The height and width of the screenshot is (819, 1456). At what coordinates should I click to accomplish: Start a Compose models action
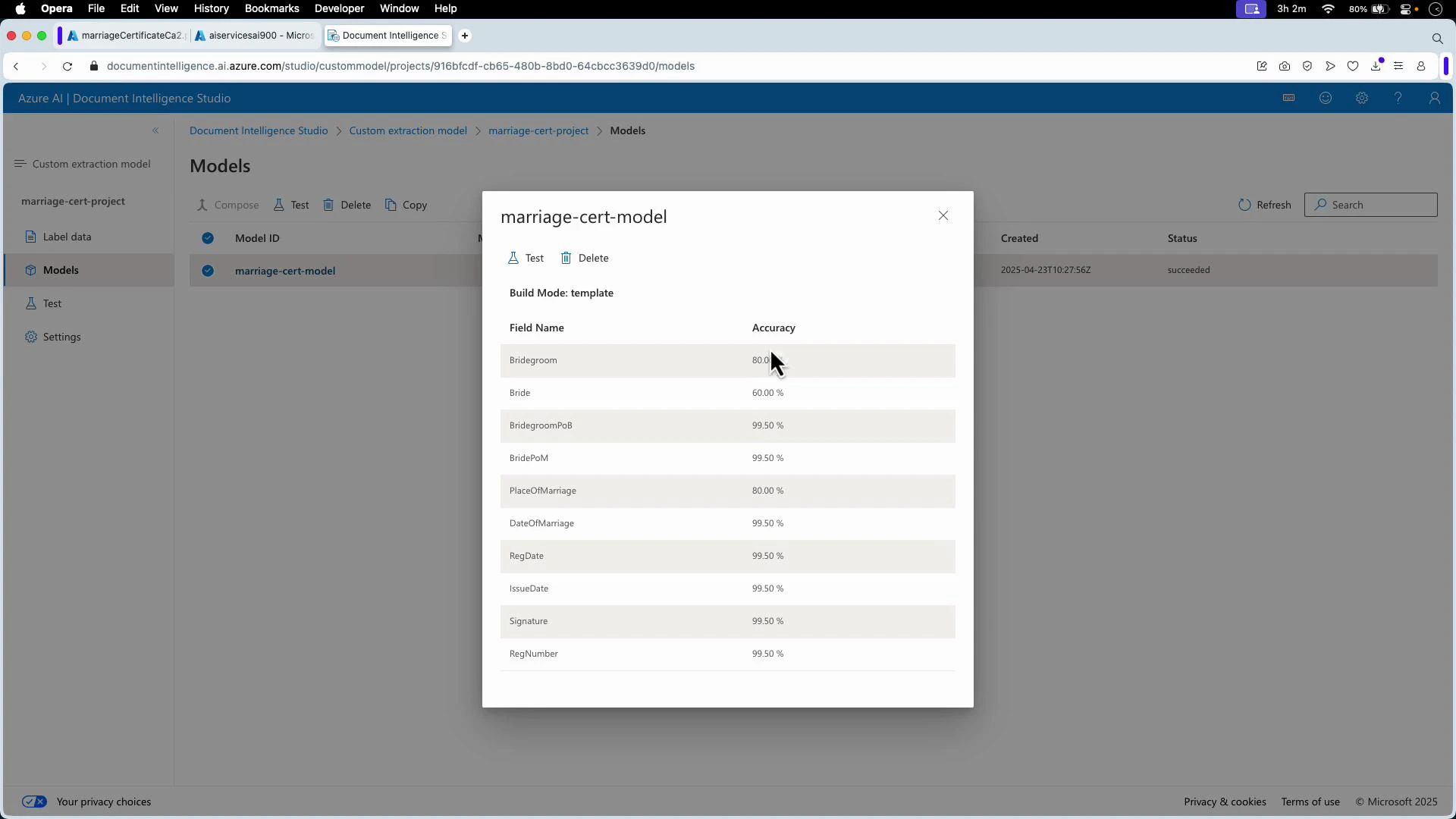[227, 205]
